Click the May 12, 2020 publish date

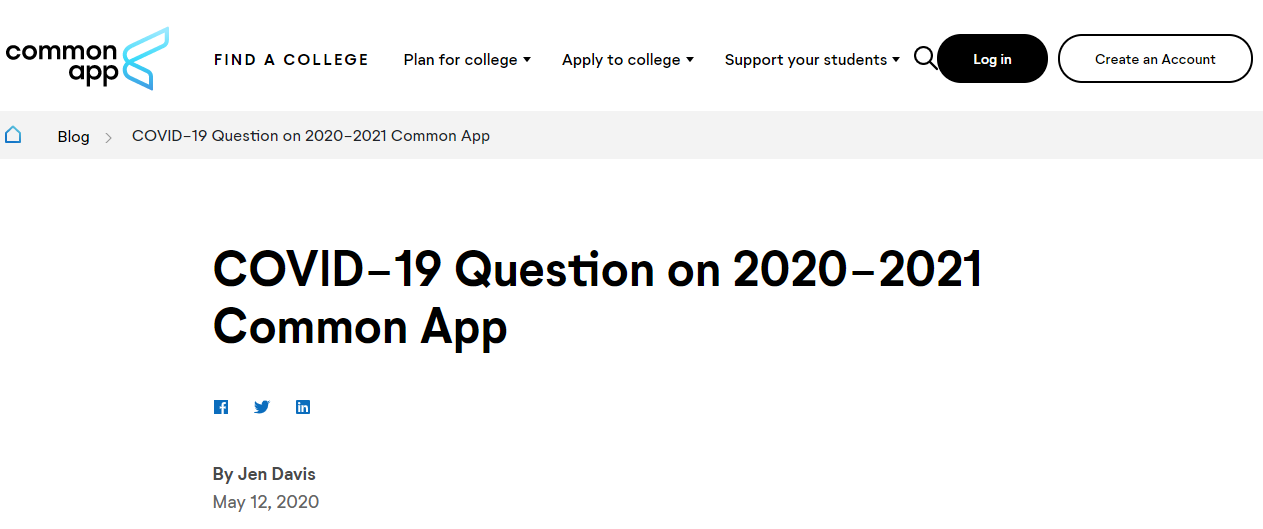[x=266, y=502]
